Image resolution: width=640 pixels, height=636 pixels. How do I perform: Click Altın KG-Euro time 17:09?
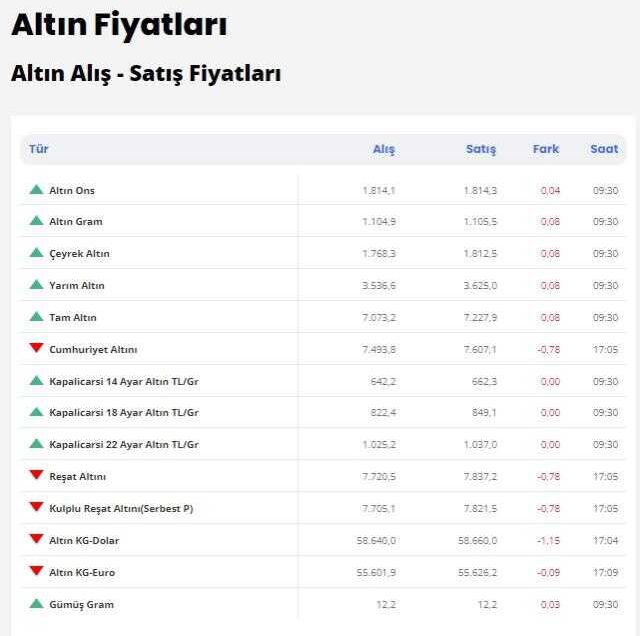click(x=605, y=572)
